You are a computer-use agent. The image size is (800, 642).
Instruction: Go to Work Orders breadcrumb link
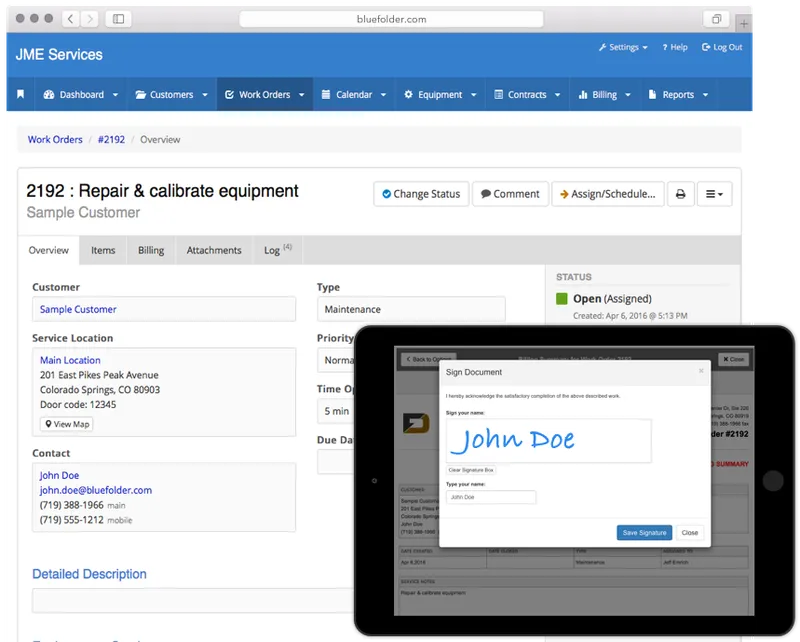pyautogui.click(x=55, y=139)
